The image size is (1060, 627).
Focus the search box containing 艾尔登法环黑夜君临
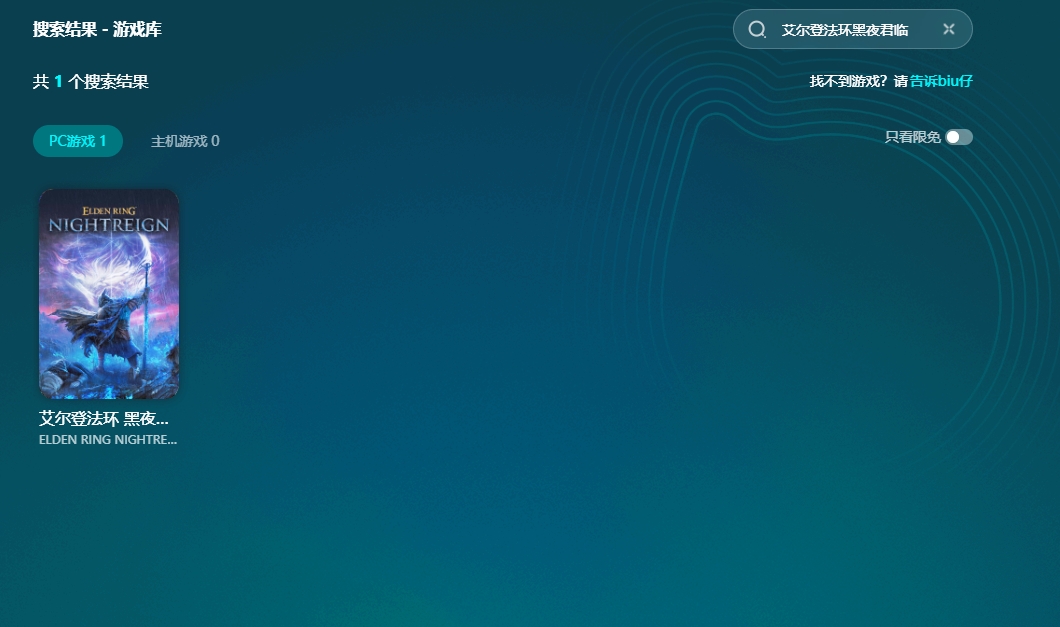pos(845,30)
